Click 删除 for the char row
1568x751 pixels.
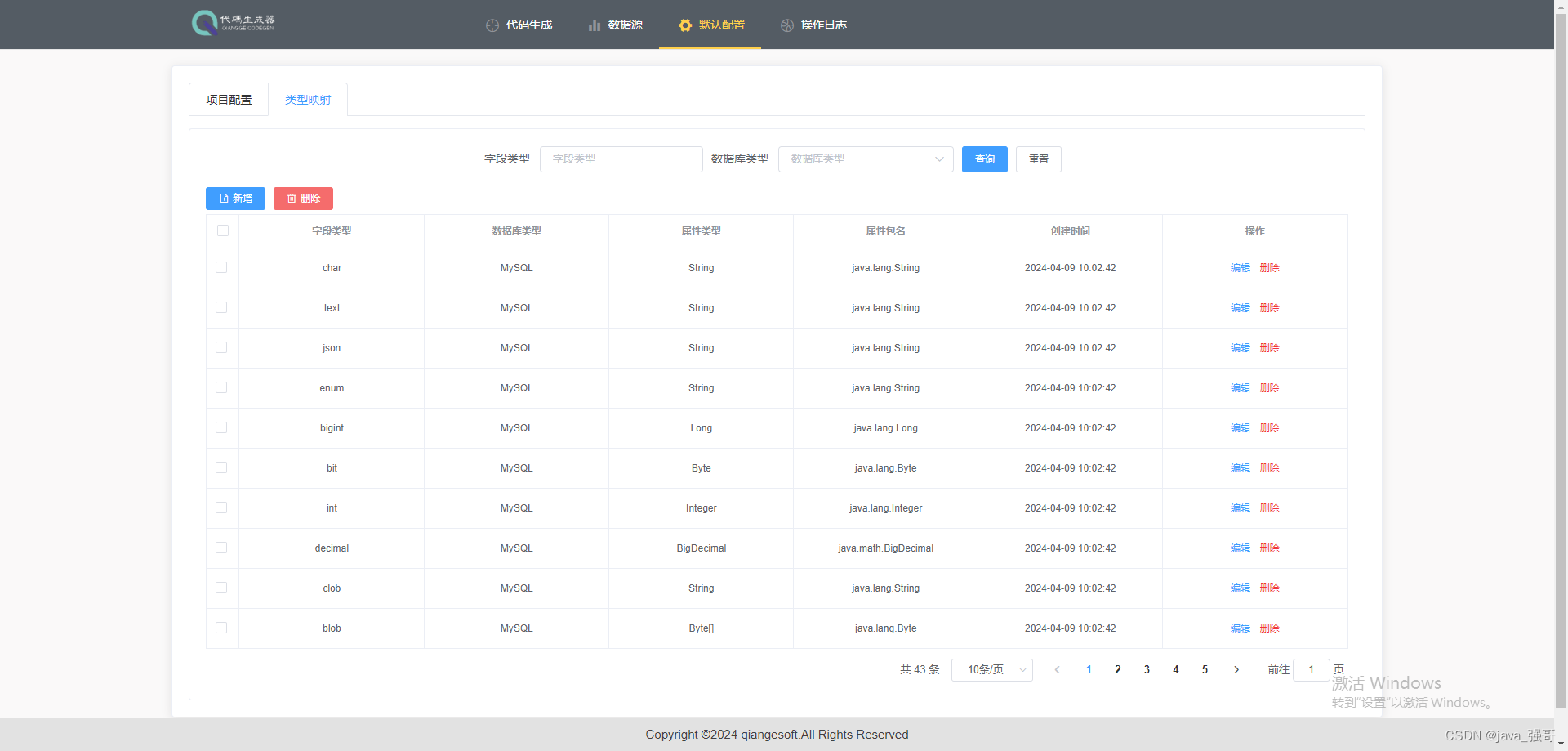click(1269, 268)
